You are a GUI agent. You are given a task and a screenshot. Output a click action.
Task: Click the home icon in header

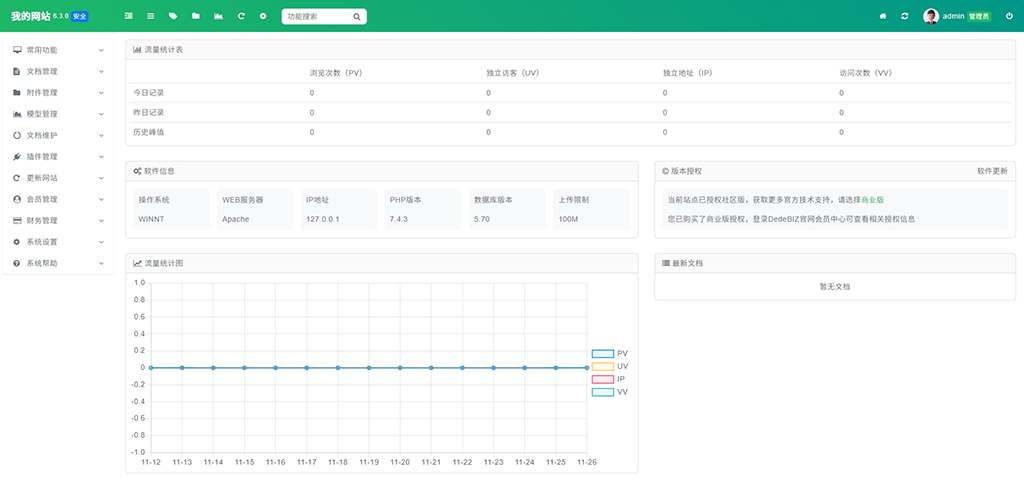click(883, 17)
